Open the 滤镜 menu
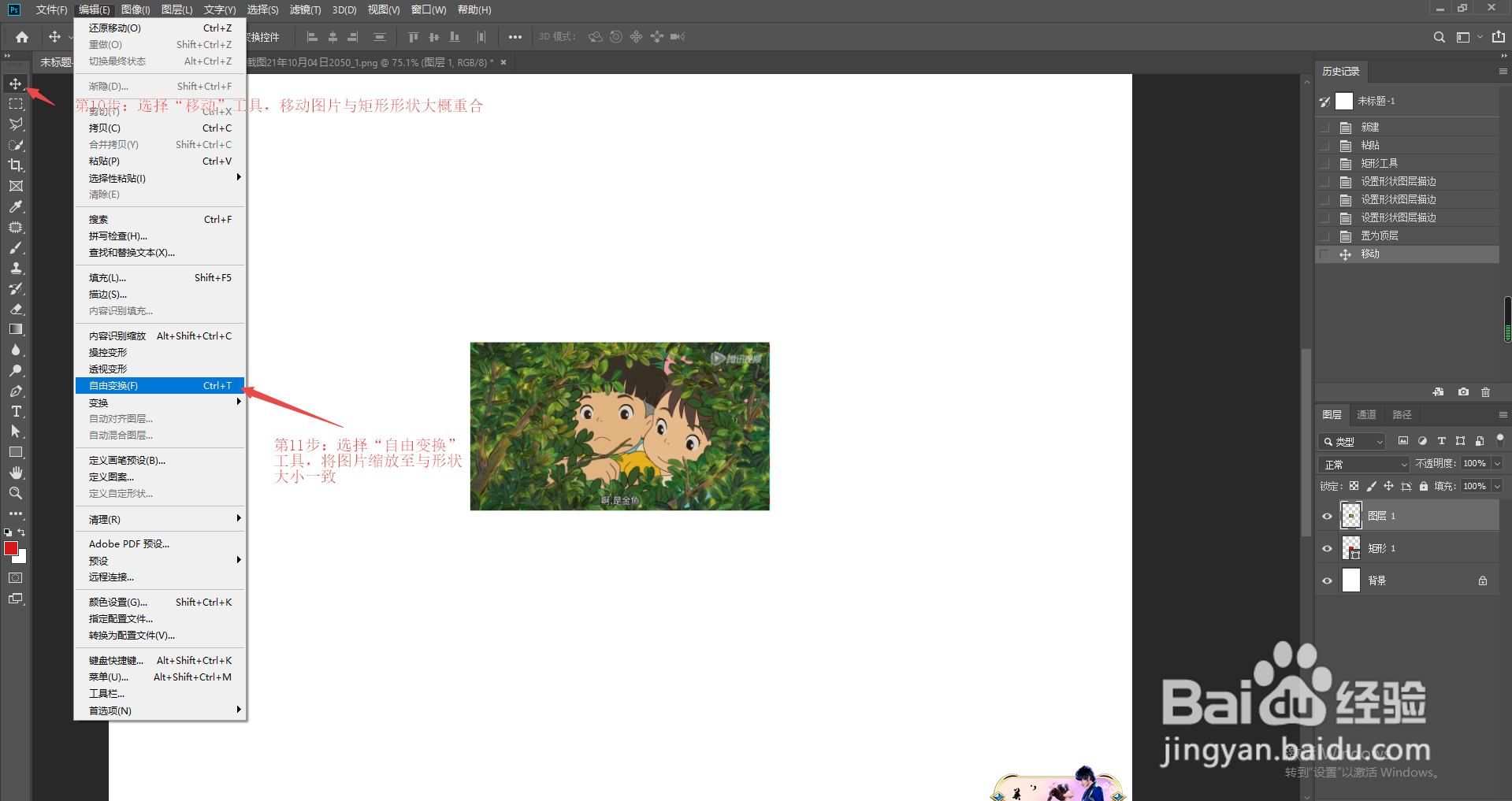 (305, 9)
